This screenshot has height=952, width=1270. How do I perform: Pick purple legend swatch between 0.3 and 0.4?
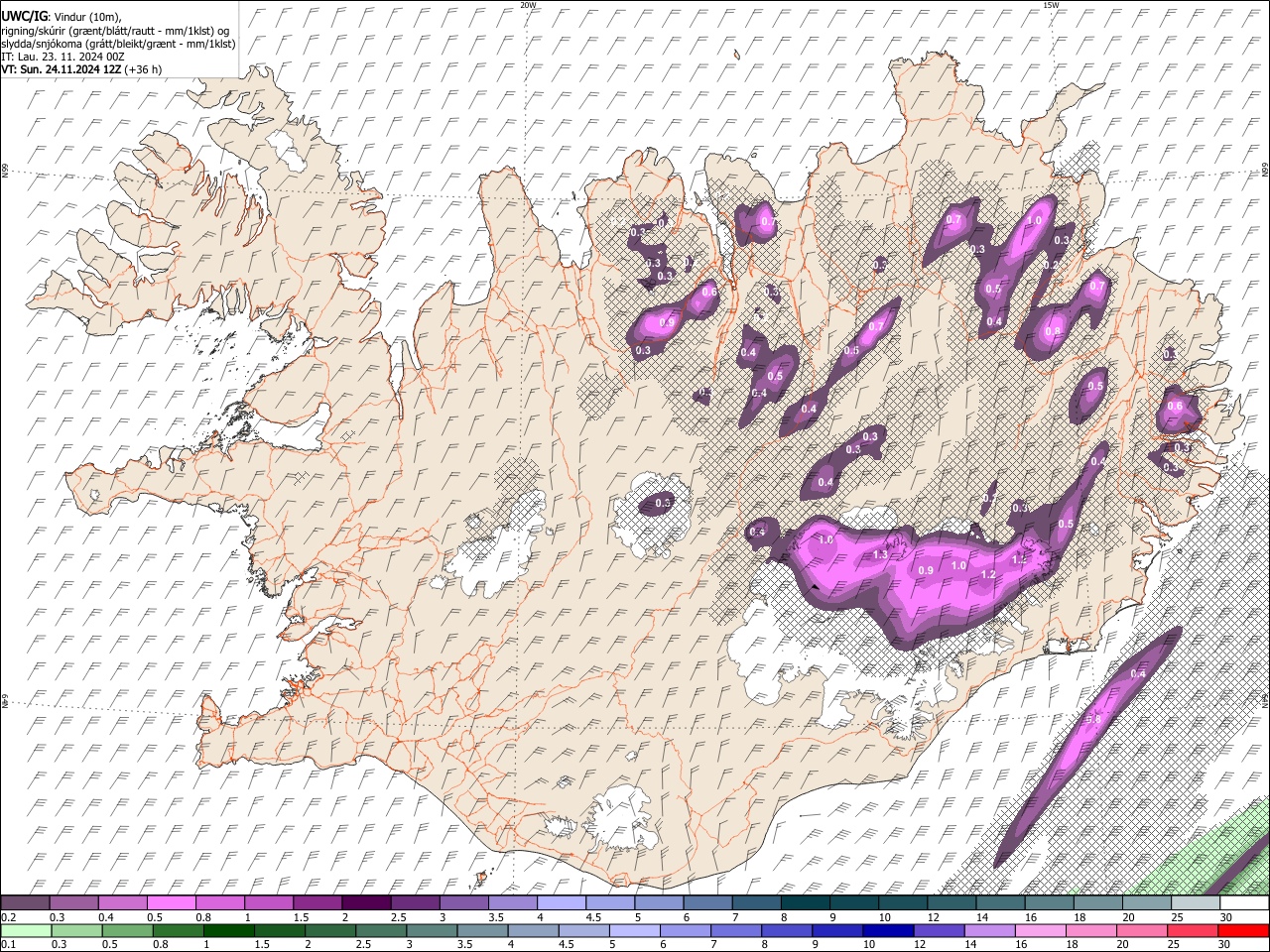(73, 903)
